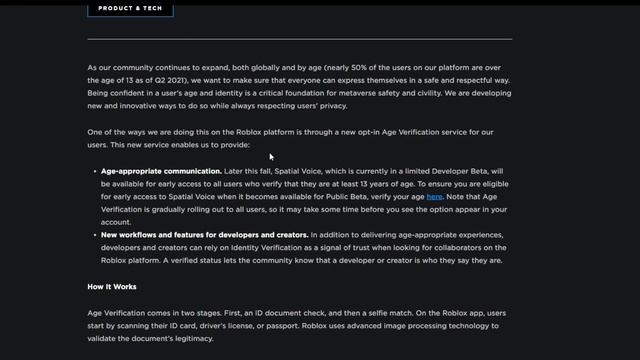Click the horizontal divider line under the tag
Viewport: 640px width, 360px height.
pos(300,39)
